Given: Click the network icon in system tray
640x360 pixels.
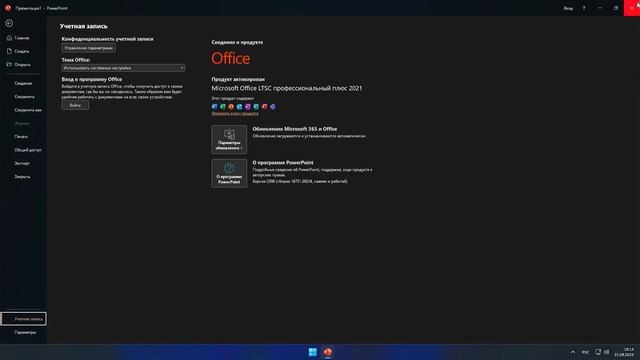Looking at the screenshot, I should [x=598, y=352].
